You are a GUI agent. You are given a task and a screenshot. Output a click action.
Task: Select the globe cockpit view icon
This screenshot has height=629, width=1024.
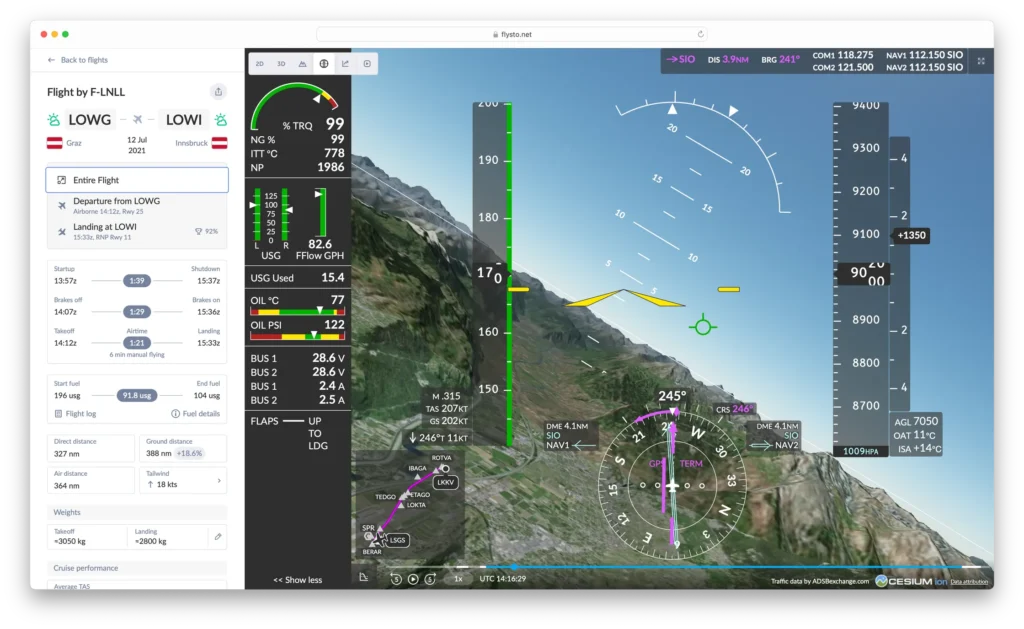tap(323, 64)
